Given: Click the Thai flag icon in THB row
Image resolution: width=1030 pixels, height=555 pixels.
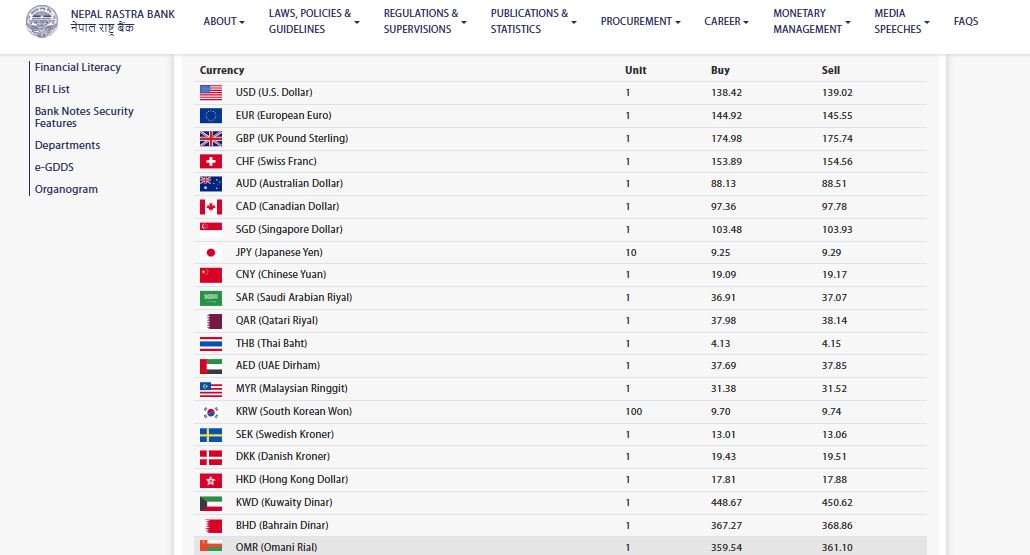Looking at the screenshot, I should pos(211,344).
